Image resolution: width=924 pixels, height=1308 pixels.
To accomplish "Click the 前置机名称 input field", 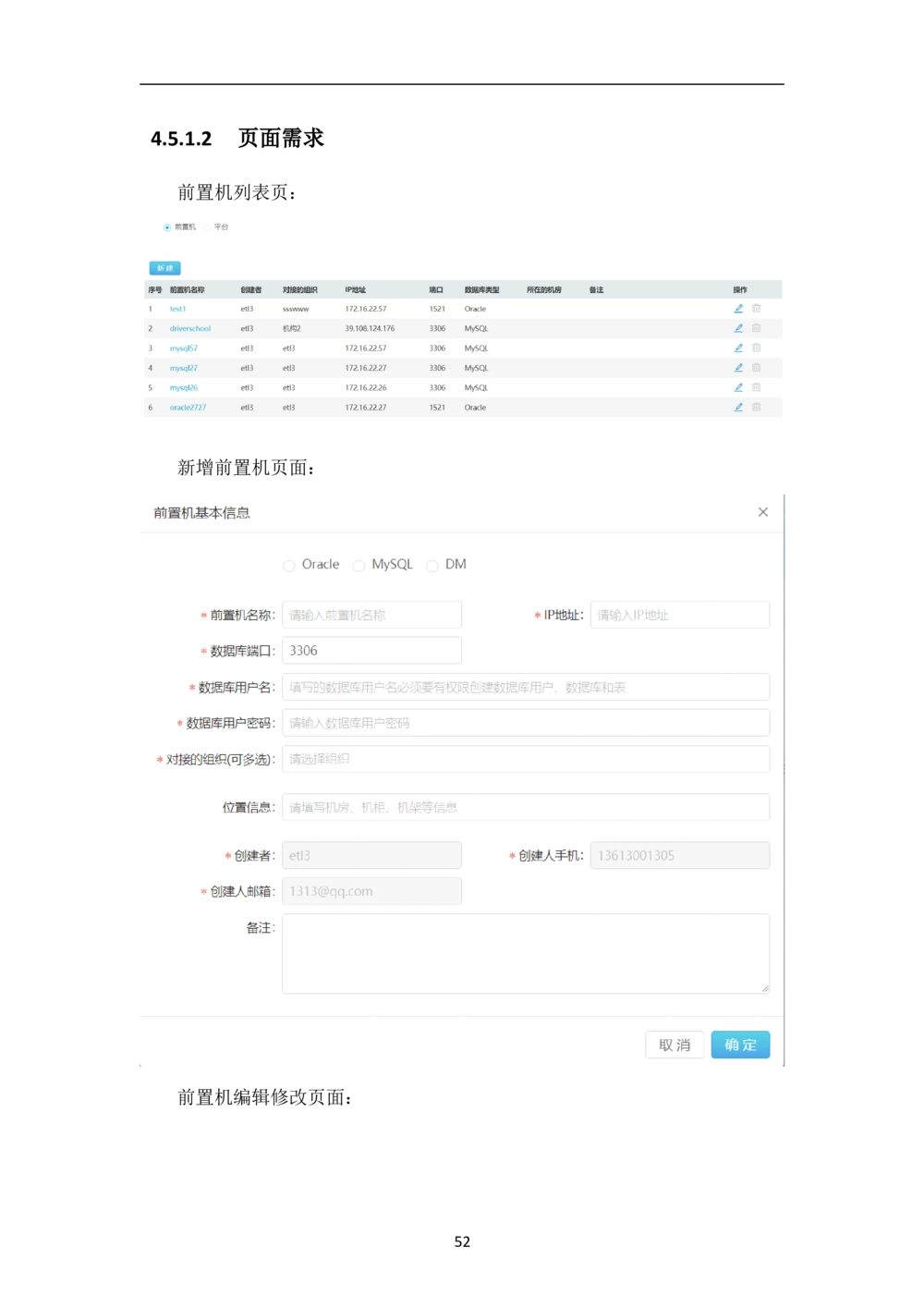I will [x=371, y=614].
